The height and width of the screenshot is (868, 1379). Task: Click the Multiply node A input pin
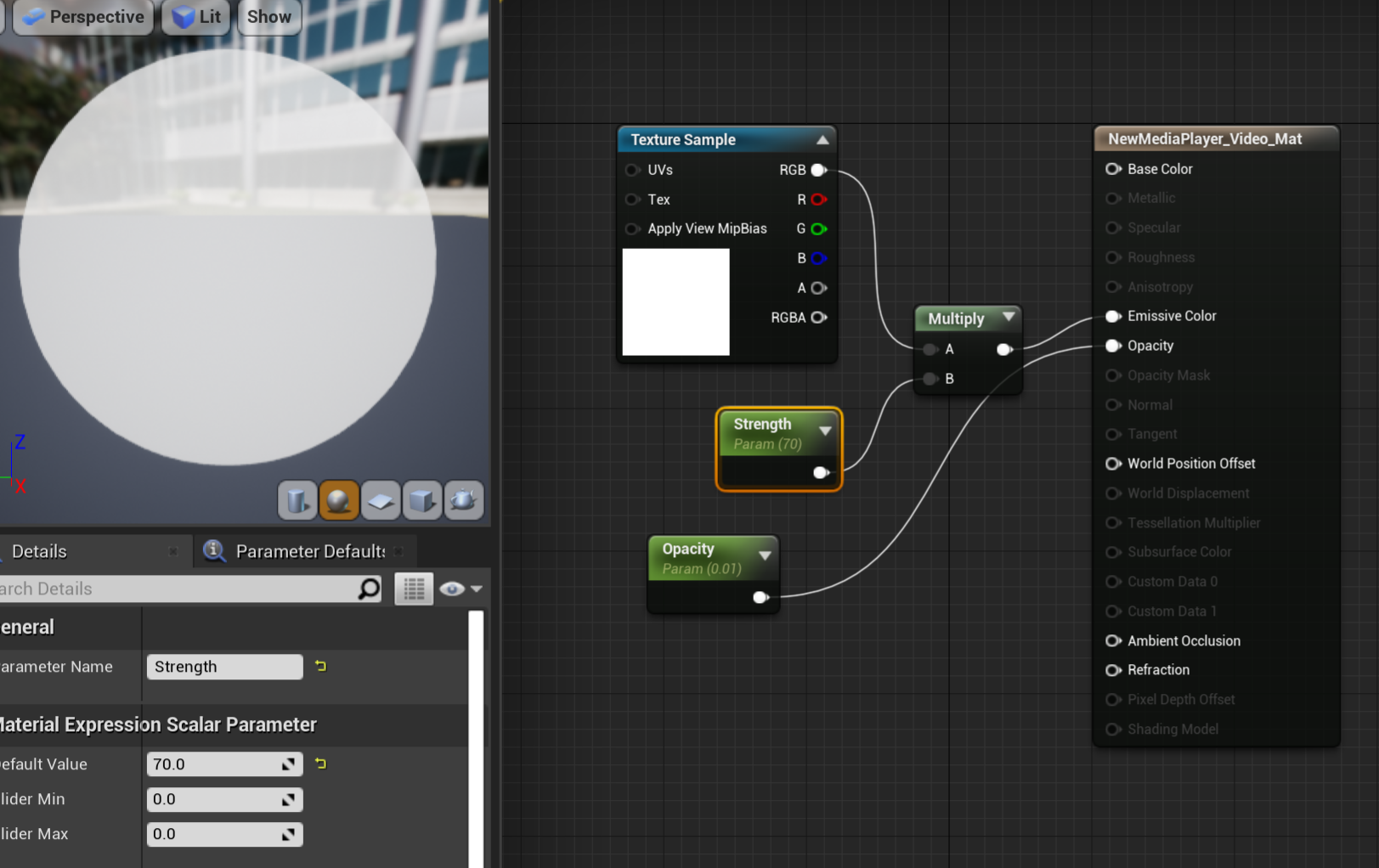930,349
